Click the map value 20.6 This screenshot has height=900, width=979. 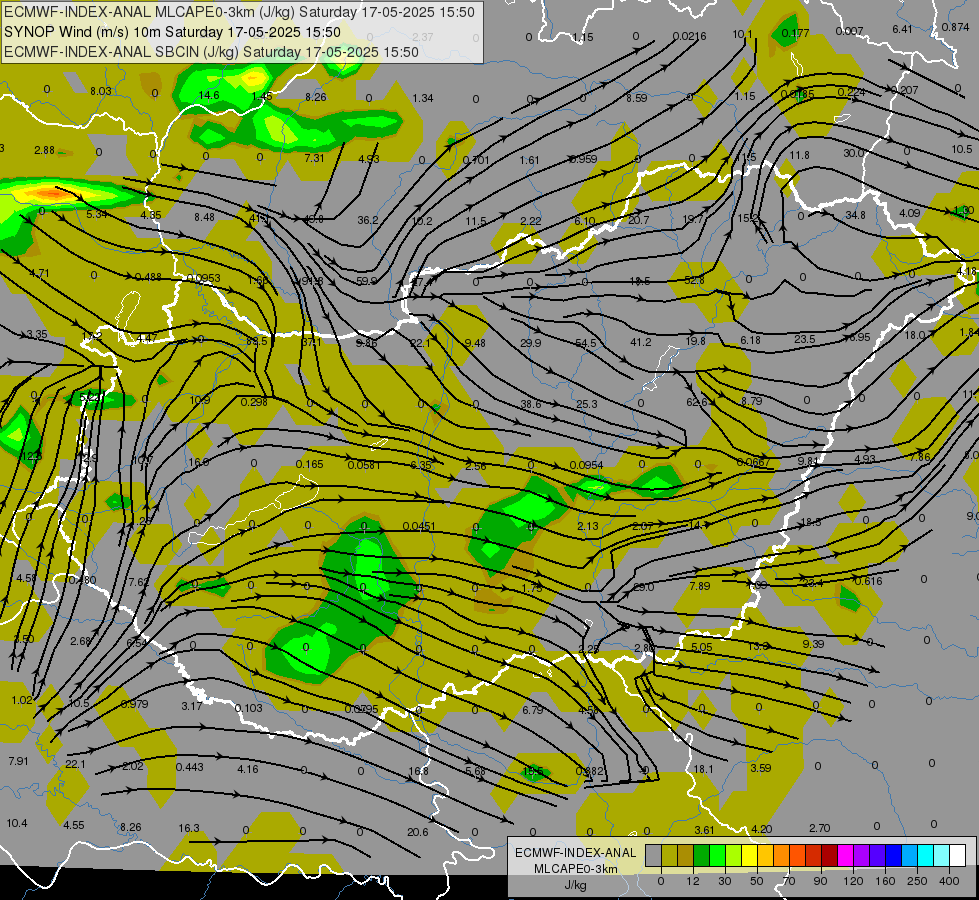[418, 832]
